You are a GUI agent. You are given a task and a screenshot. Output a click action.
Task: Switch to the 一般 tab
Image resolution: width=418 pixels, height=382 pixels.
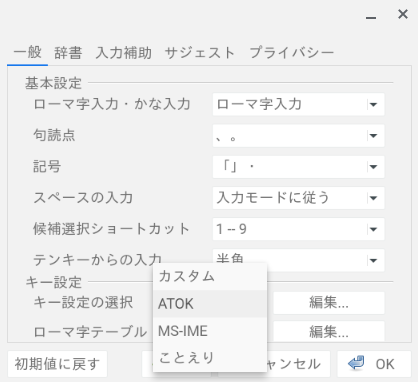pyautogui.click(x=28, y=53)
